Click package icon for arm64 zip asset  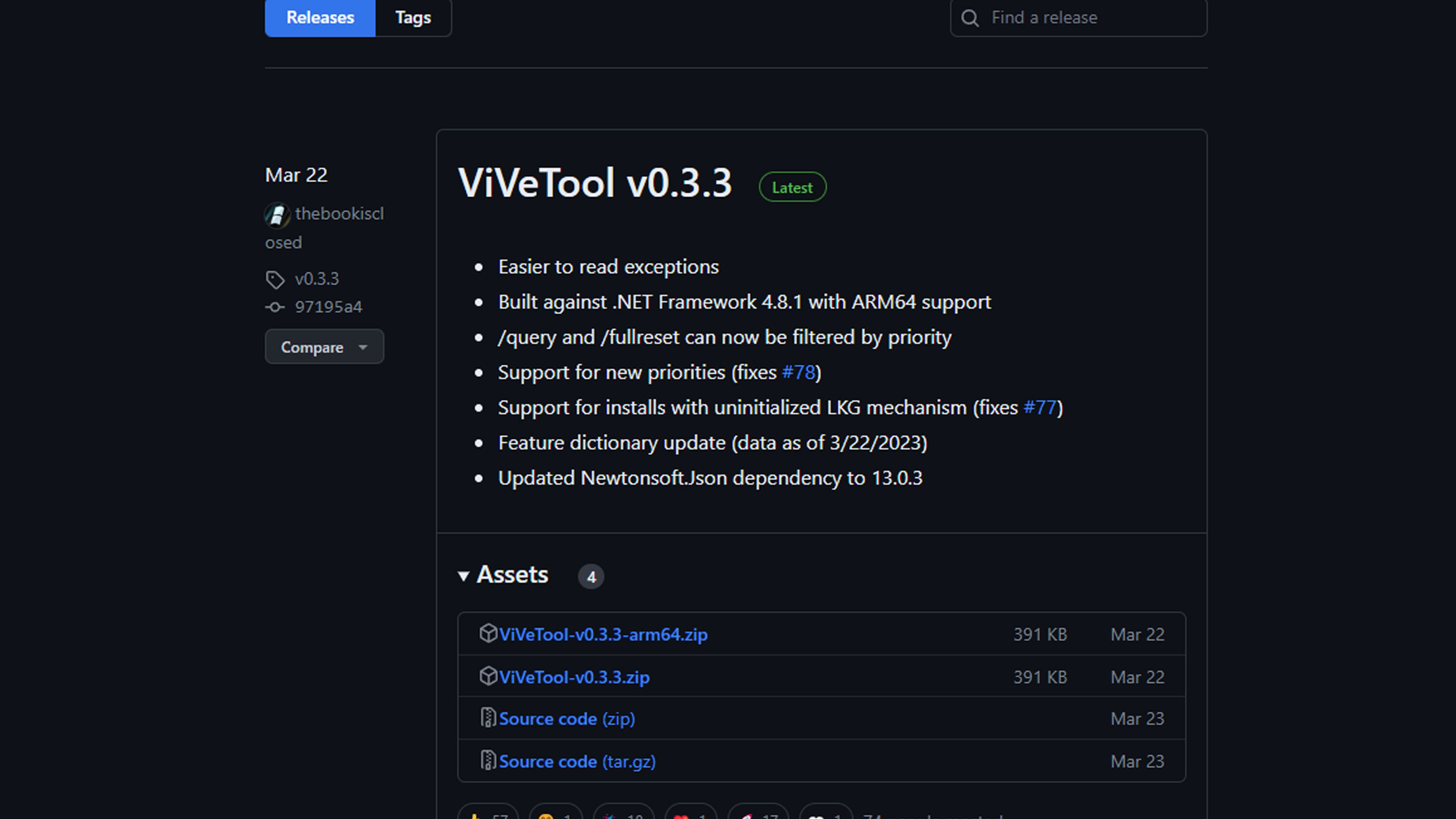coord(488,634)
